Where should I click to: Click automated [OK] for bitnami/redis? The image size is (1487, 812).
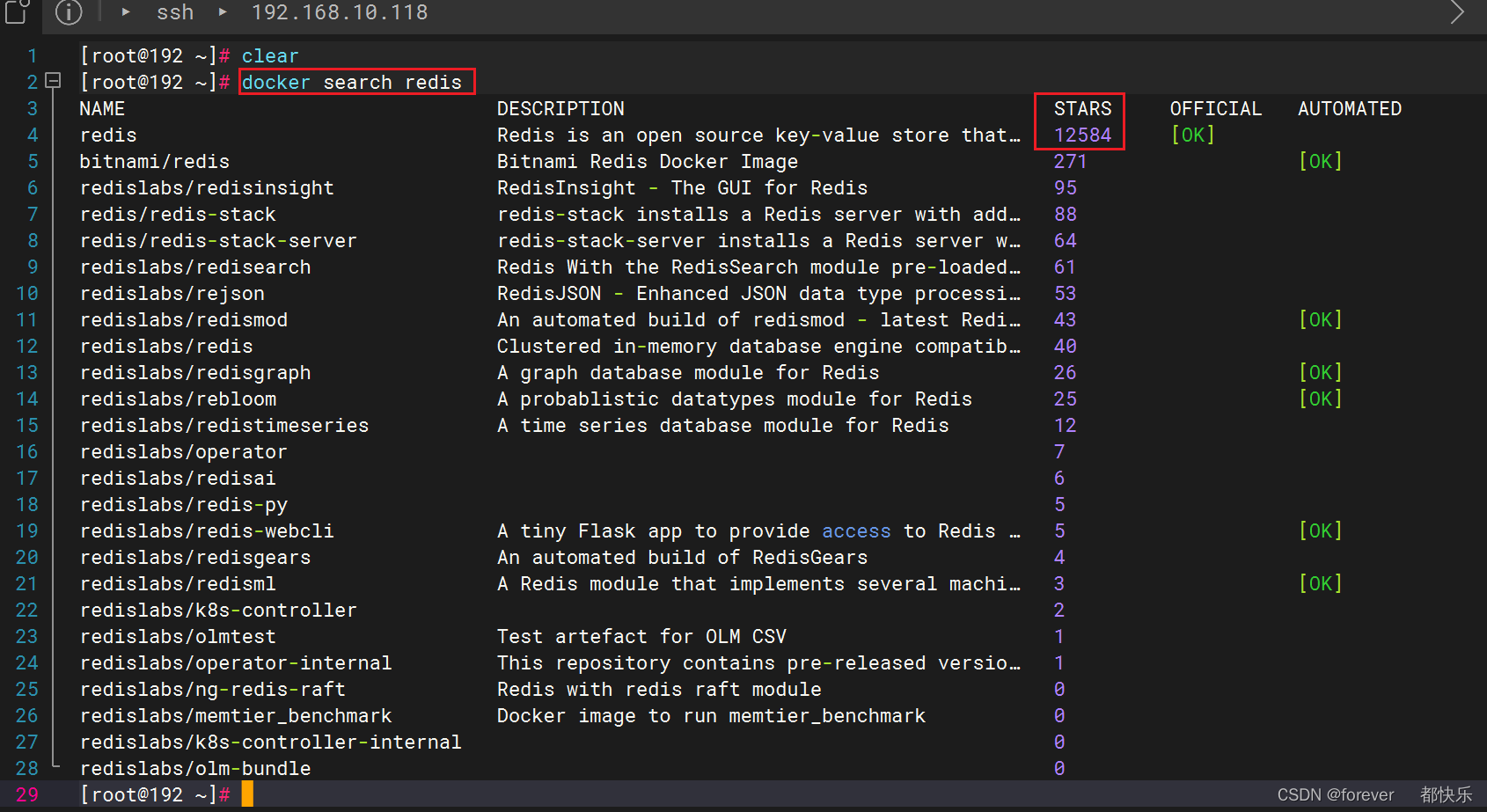(1321, 161)
